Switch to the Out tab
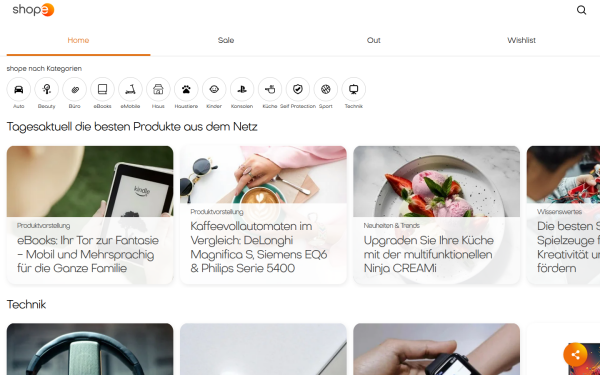This screenshot has height=375, width=600. (x=373, y=40)
